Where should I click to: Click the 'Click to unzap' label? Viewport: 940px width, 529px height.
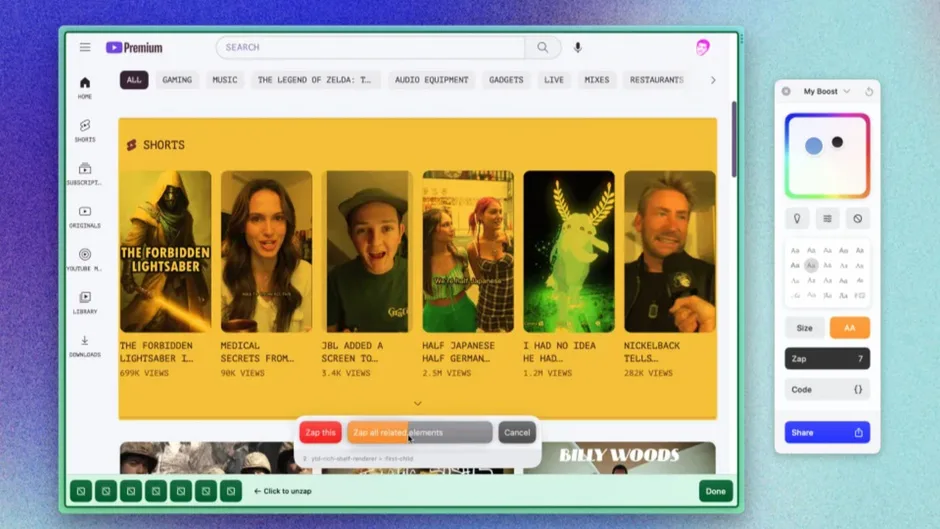[283, 491]
